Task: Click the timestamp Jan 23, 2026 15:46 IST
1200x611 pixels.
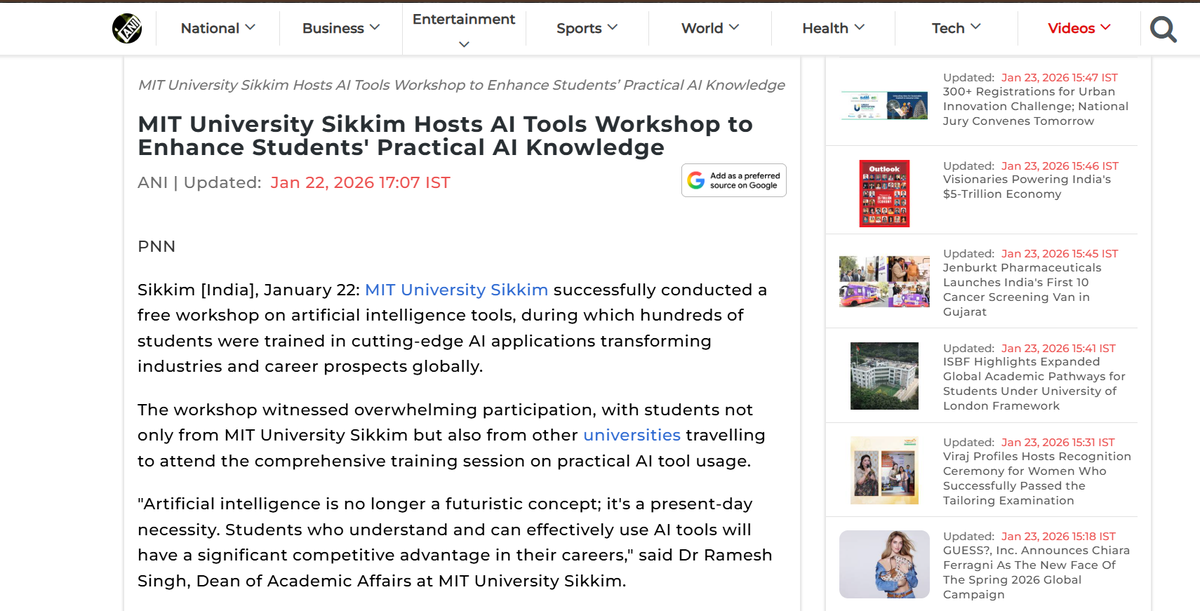Action: click(x=1060, y=166)
